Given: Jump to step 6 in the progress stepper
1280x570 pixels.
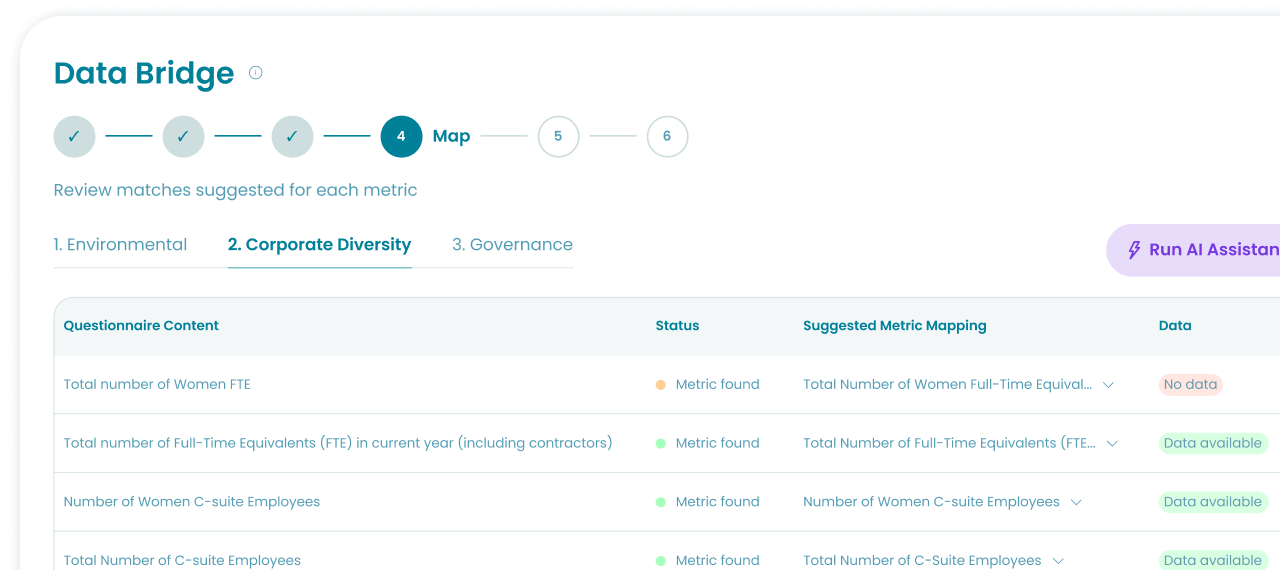Looking at the screenshot, I should coord(667,137).
